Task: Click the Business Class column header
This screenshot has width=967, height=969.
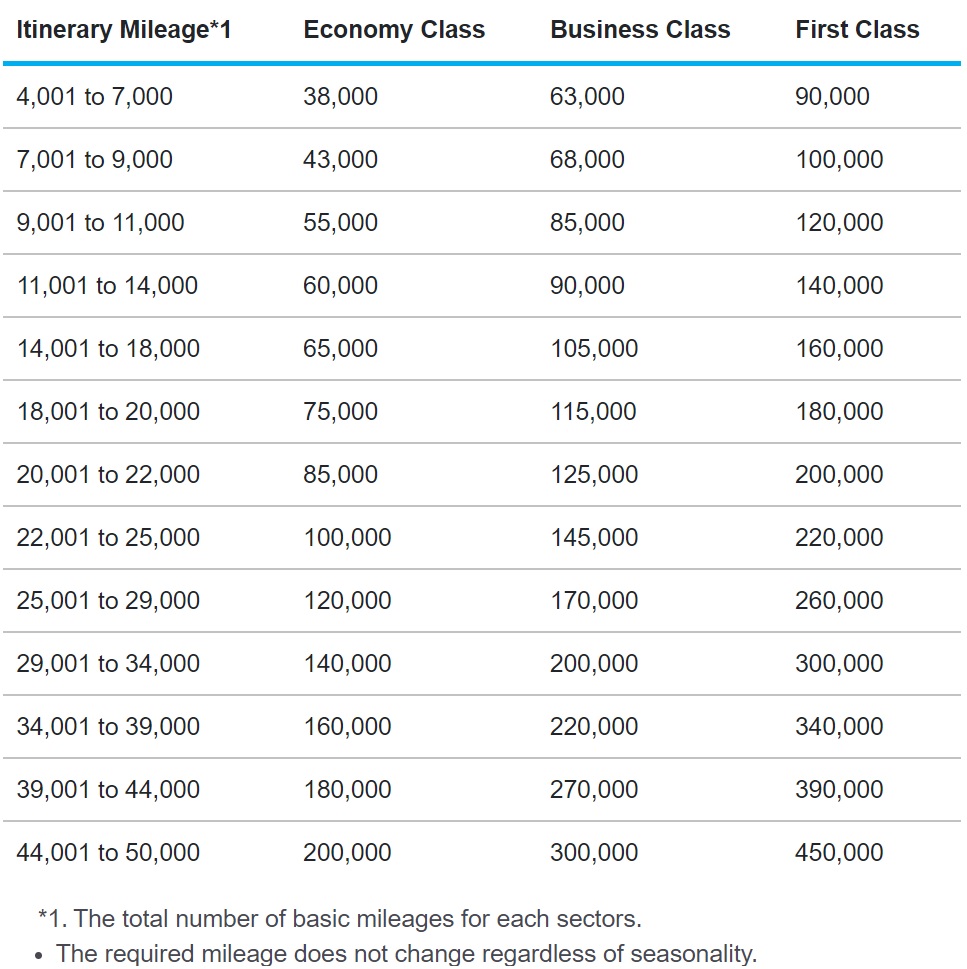Action: pyautogui.click(x=640, y=30)
